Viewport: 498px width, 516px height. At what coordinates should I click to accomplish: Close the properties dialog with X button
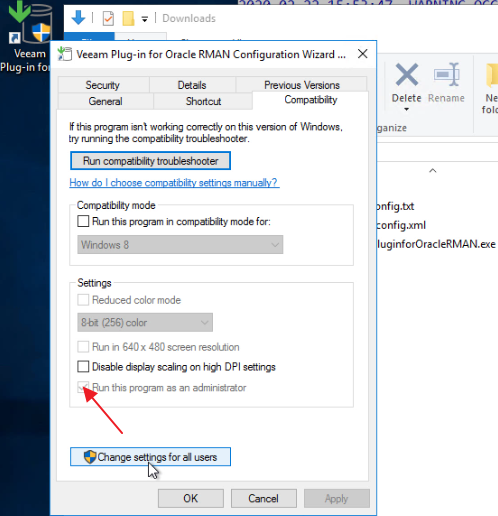363,54
